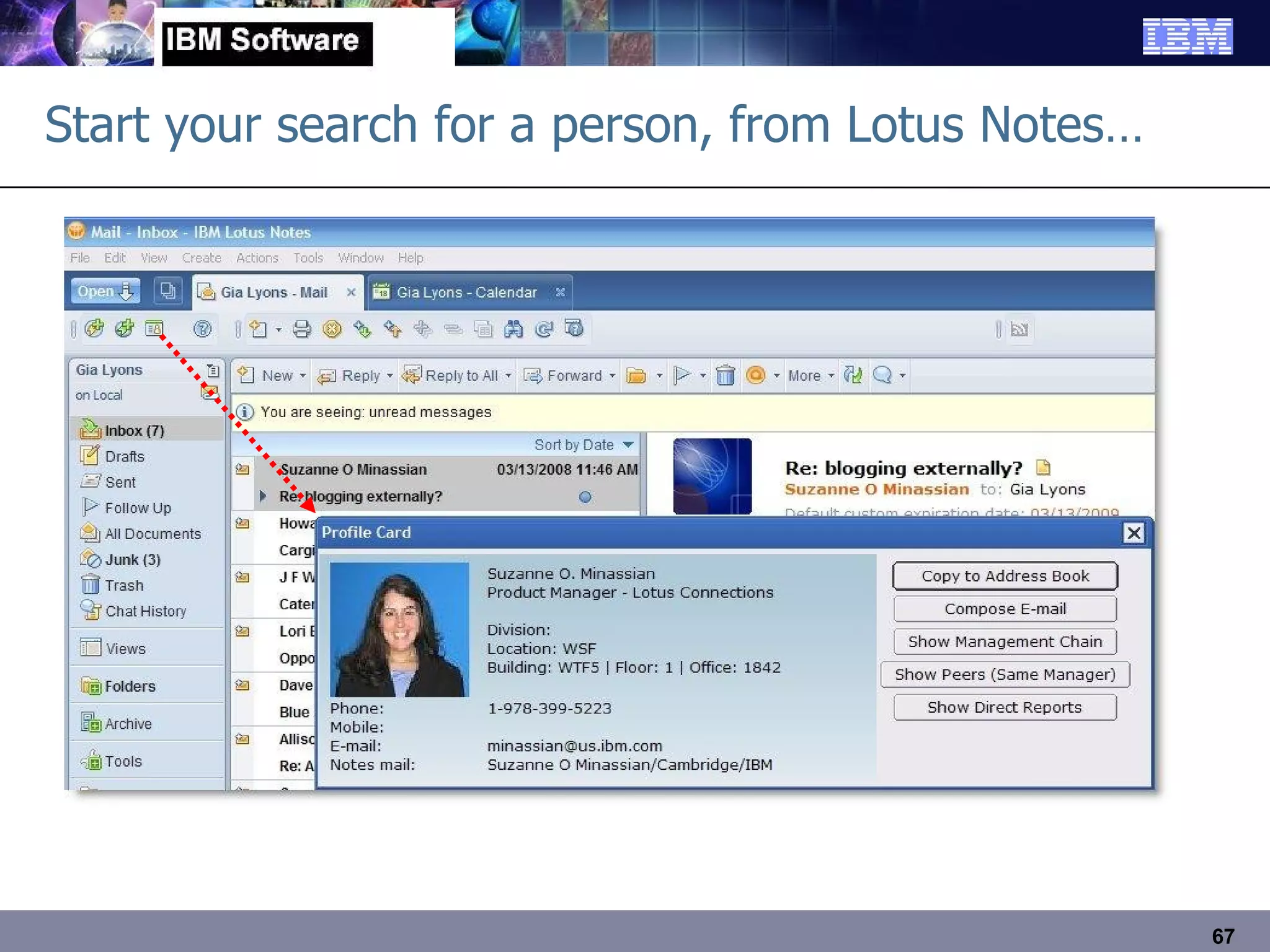Viewport: 1270px width, 952px height.
Task: Click the Forward button
Action: pos(563,376)
